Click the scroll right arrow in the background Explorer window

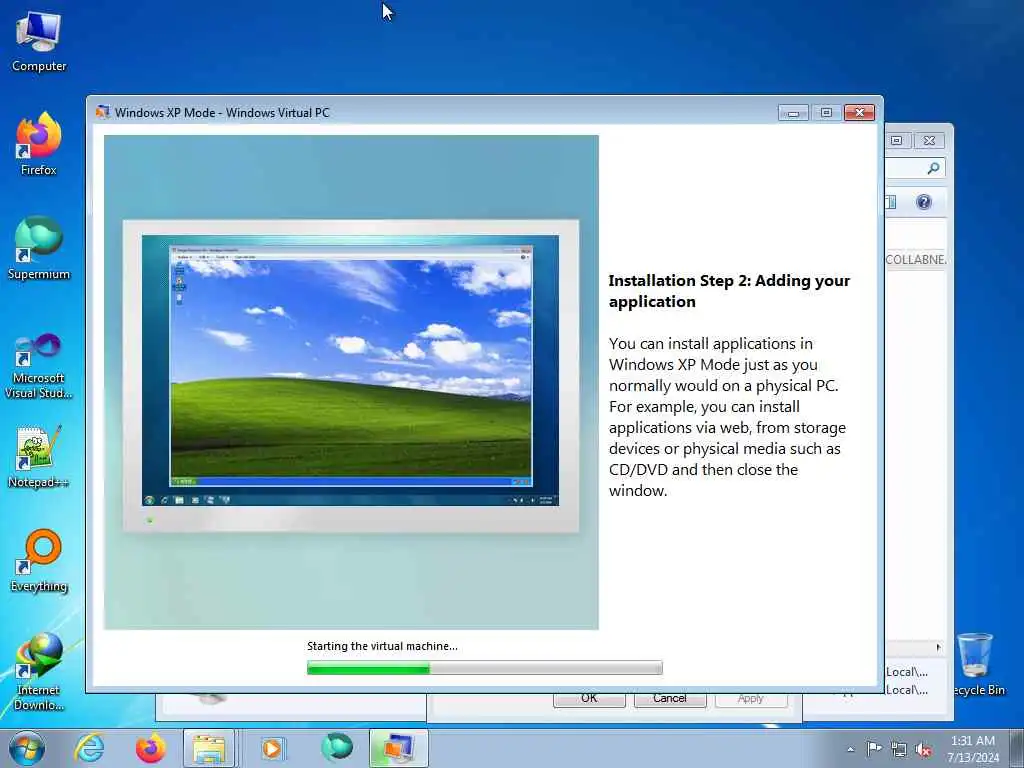pos(938,647)
